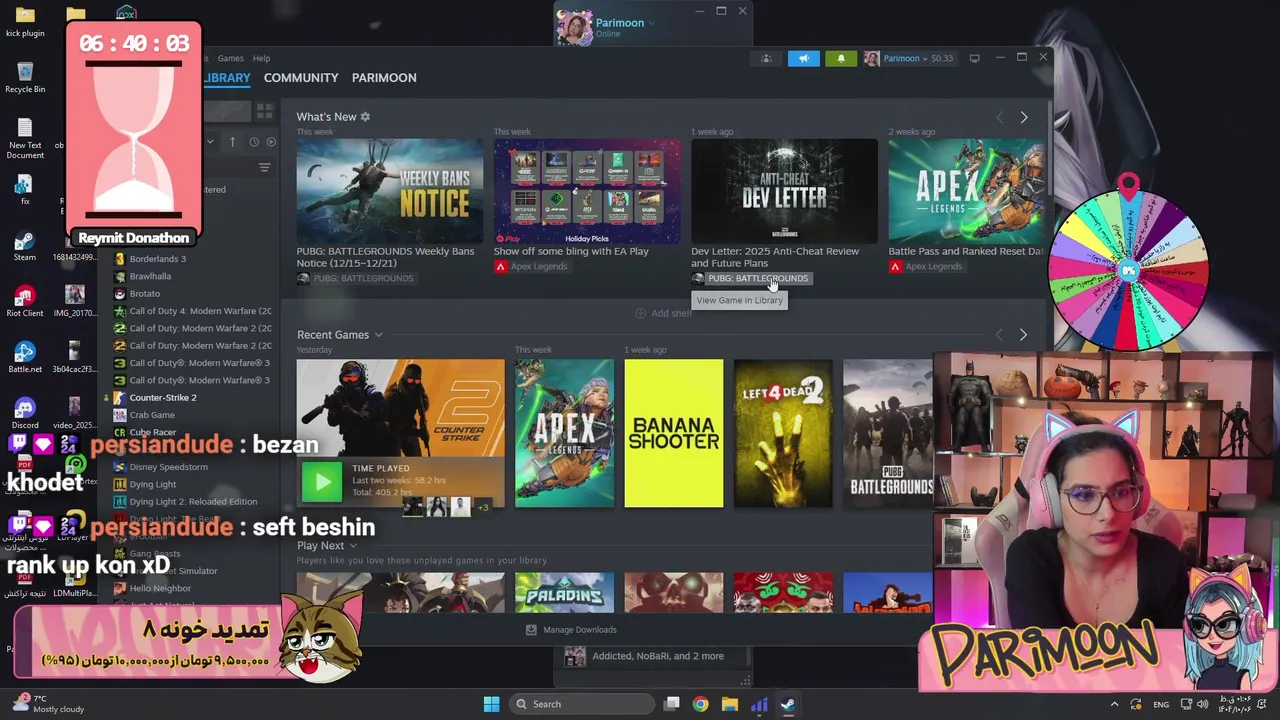This screenshot has height=720, width=1280.
Task: Click the Add shelf button text
Action: [x=671, y=313]
